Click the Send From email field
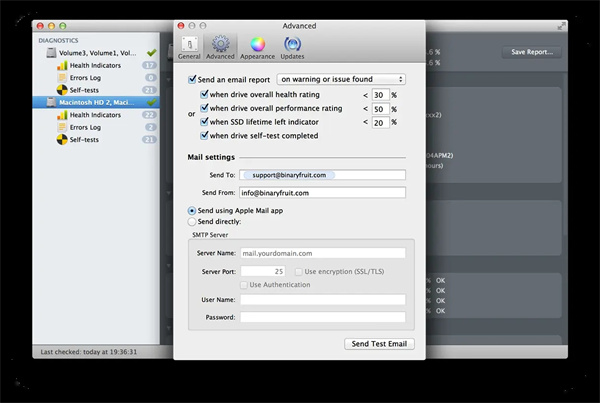The width and height of the screenshot is (600, 403). pyautogui.click(x=322, y=193)
